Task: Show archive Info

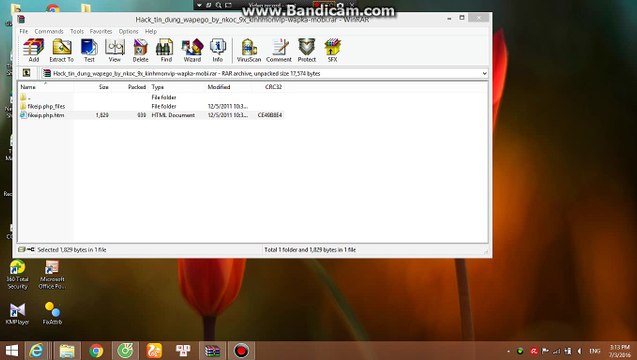Action: pos(218,50)
